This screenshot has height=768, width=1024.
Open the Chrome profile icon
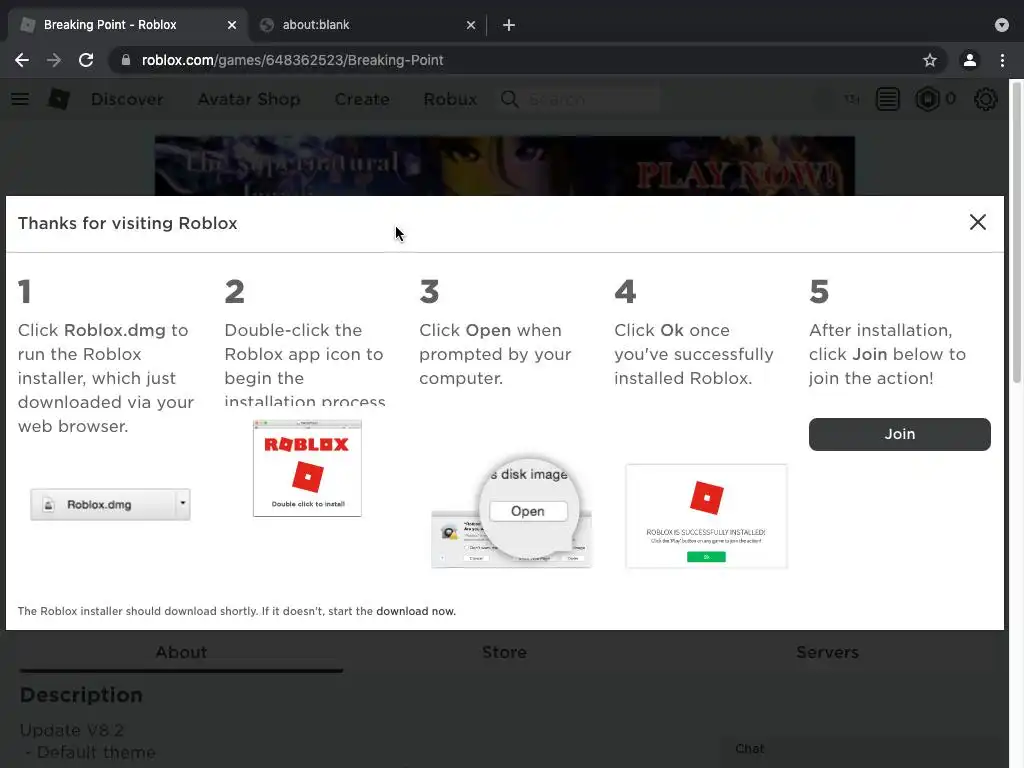tap(969, 60)
